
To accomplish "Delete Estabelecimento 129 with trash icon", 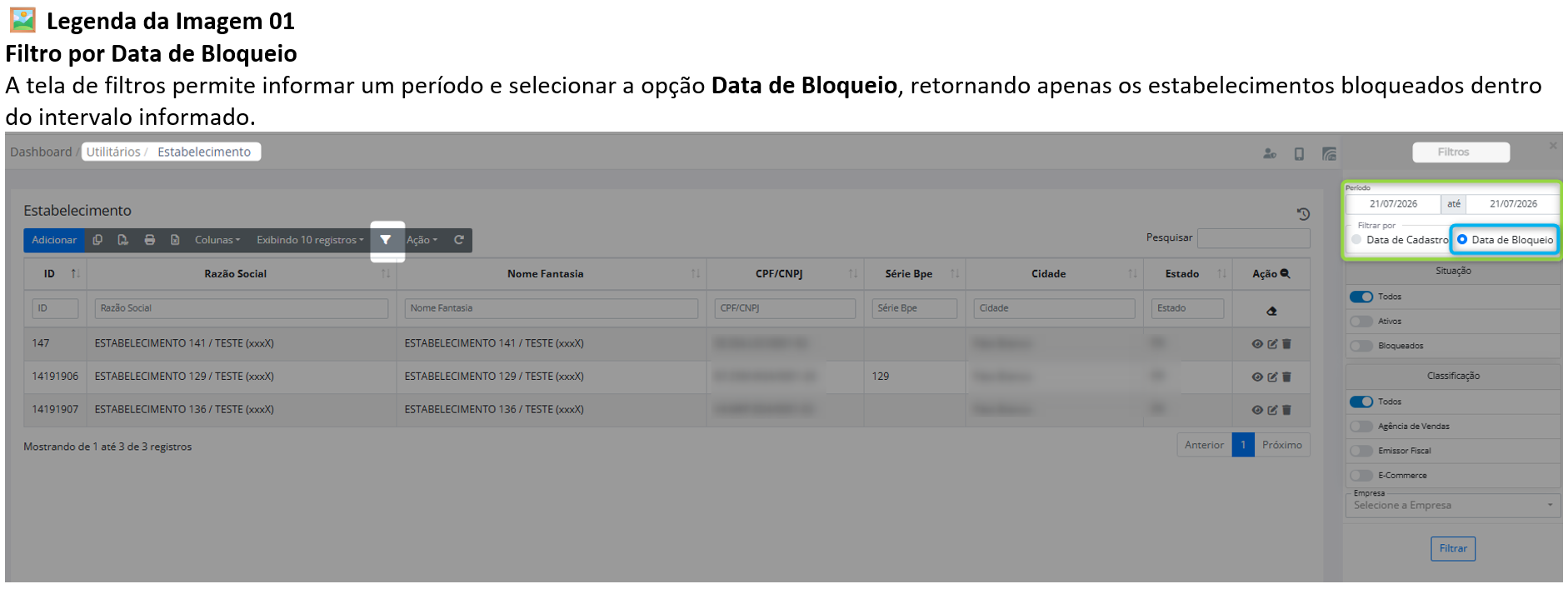I will click(1286, 377).
